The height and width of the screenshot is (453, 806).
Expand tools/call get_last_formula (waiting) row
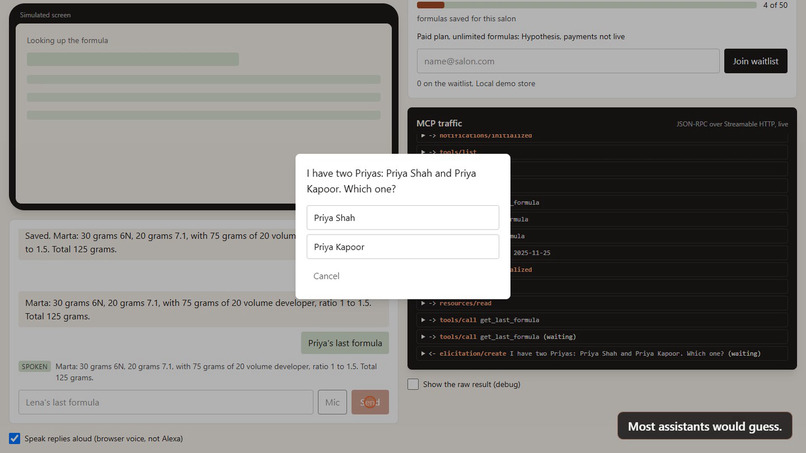602,337
